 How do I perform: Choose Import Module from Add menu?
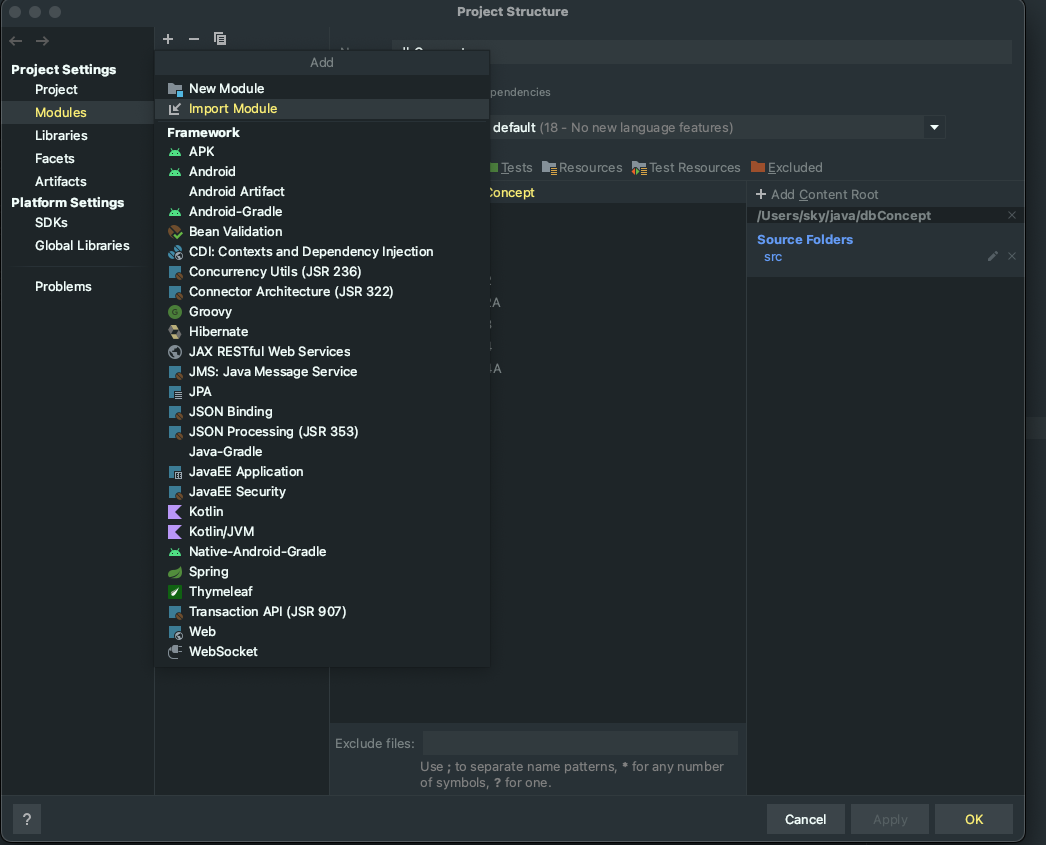click(322, 108)
